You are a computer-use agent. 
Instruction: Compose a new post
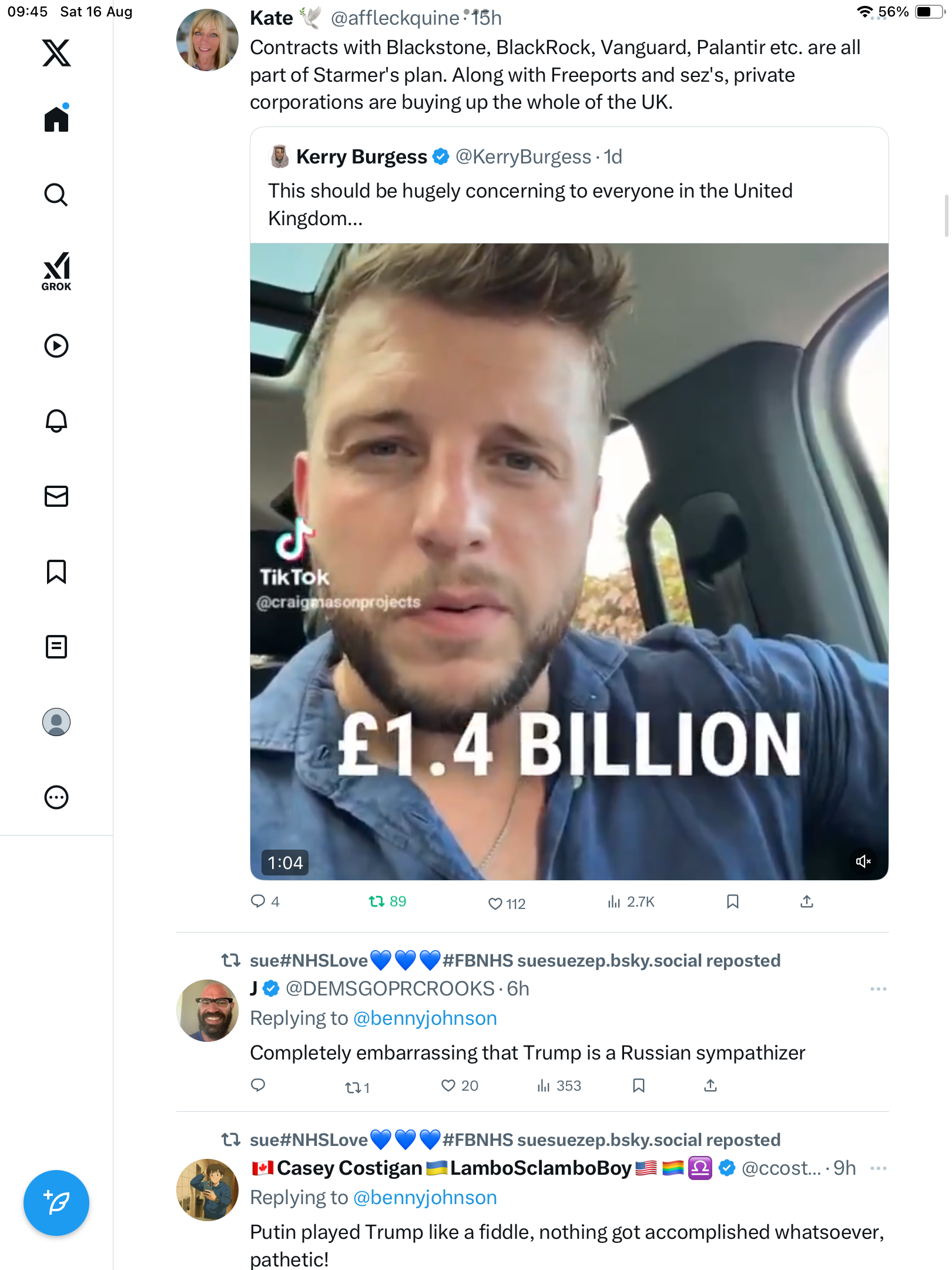pyautogui.click(x=56, y=1203)
